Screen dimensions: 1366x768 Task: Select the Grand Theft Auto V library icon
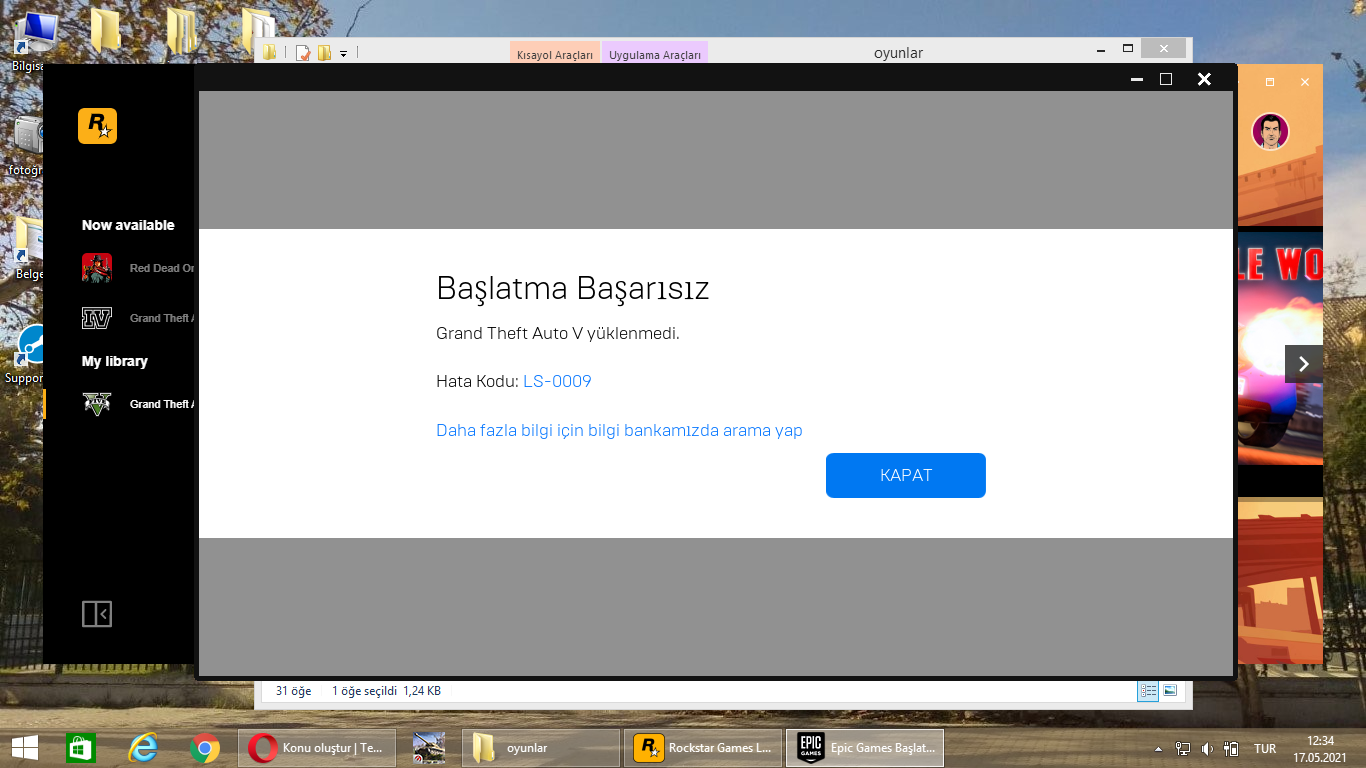click(97, 404)
